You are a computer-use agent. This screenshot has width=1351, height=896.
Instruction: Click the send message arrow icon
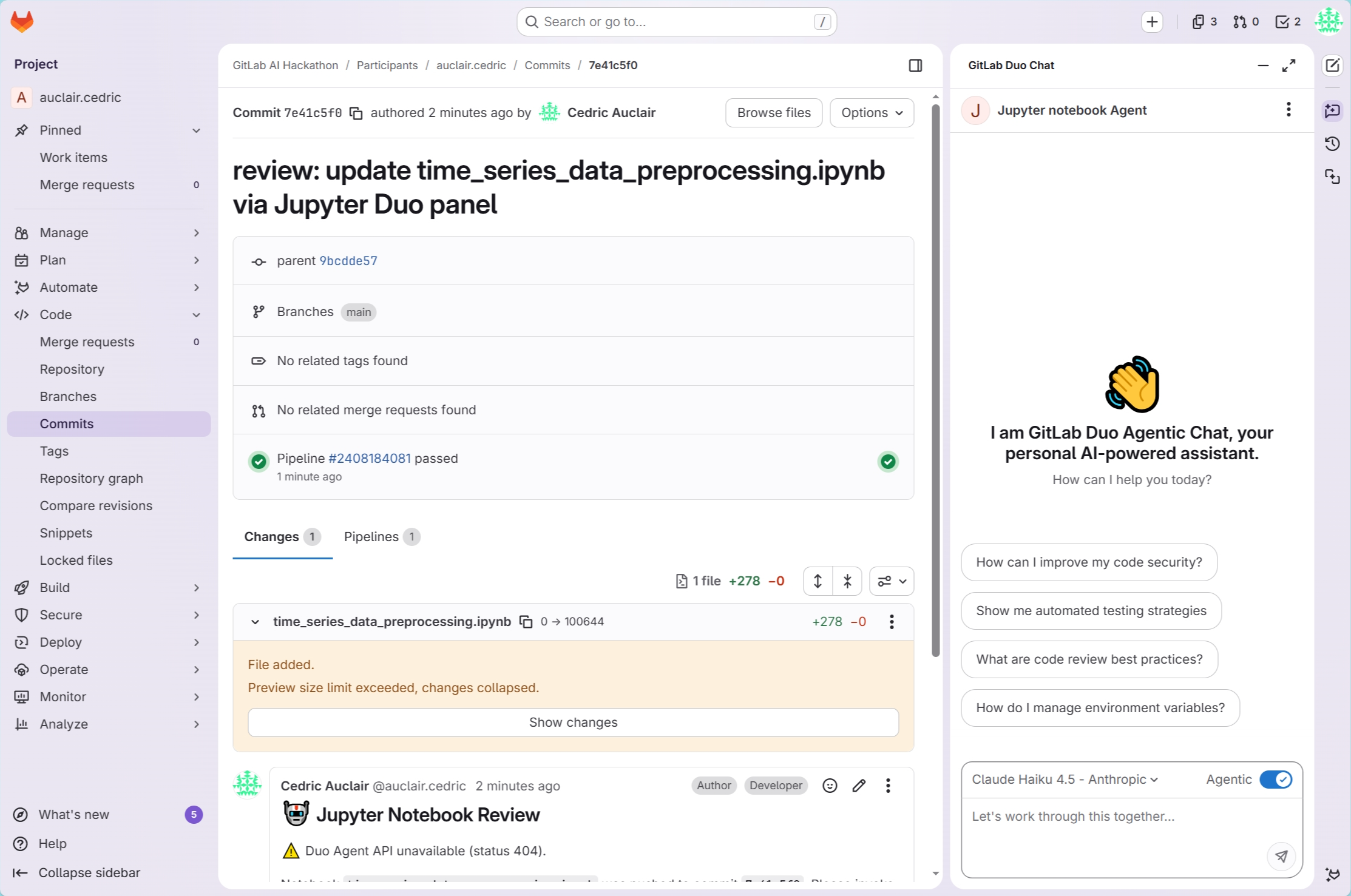[x=1281, y=856]
